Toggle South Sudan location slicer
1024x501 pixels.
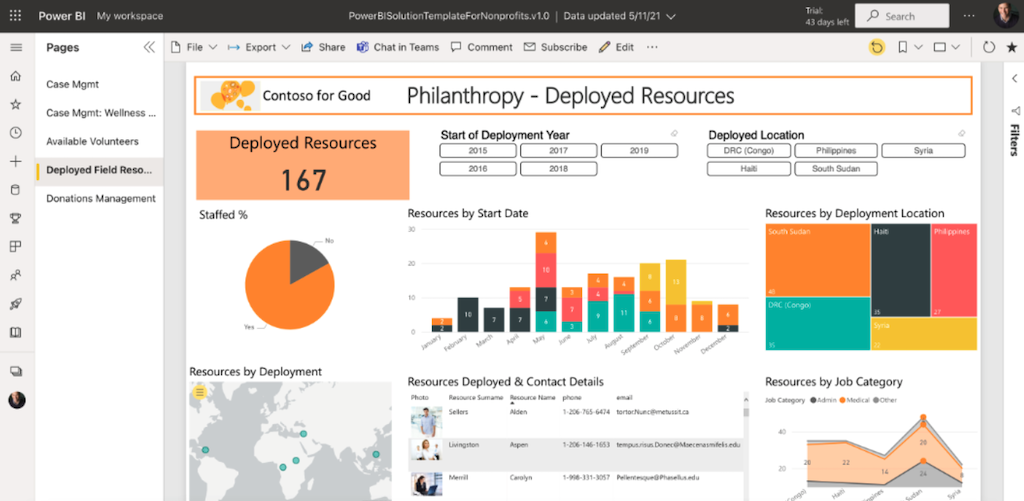point(836,169)
